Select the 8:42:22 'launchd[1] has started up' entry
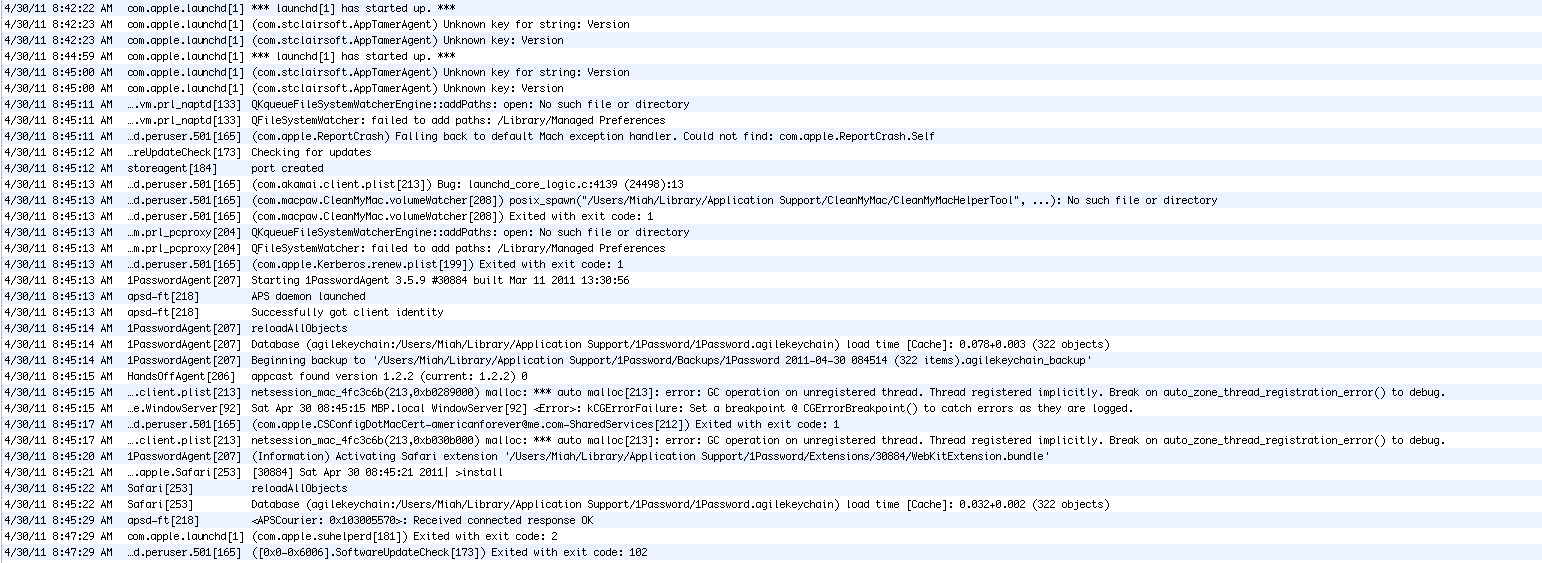The height and width of the screenshot is (563, 1542). tap(771, 8)
